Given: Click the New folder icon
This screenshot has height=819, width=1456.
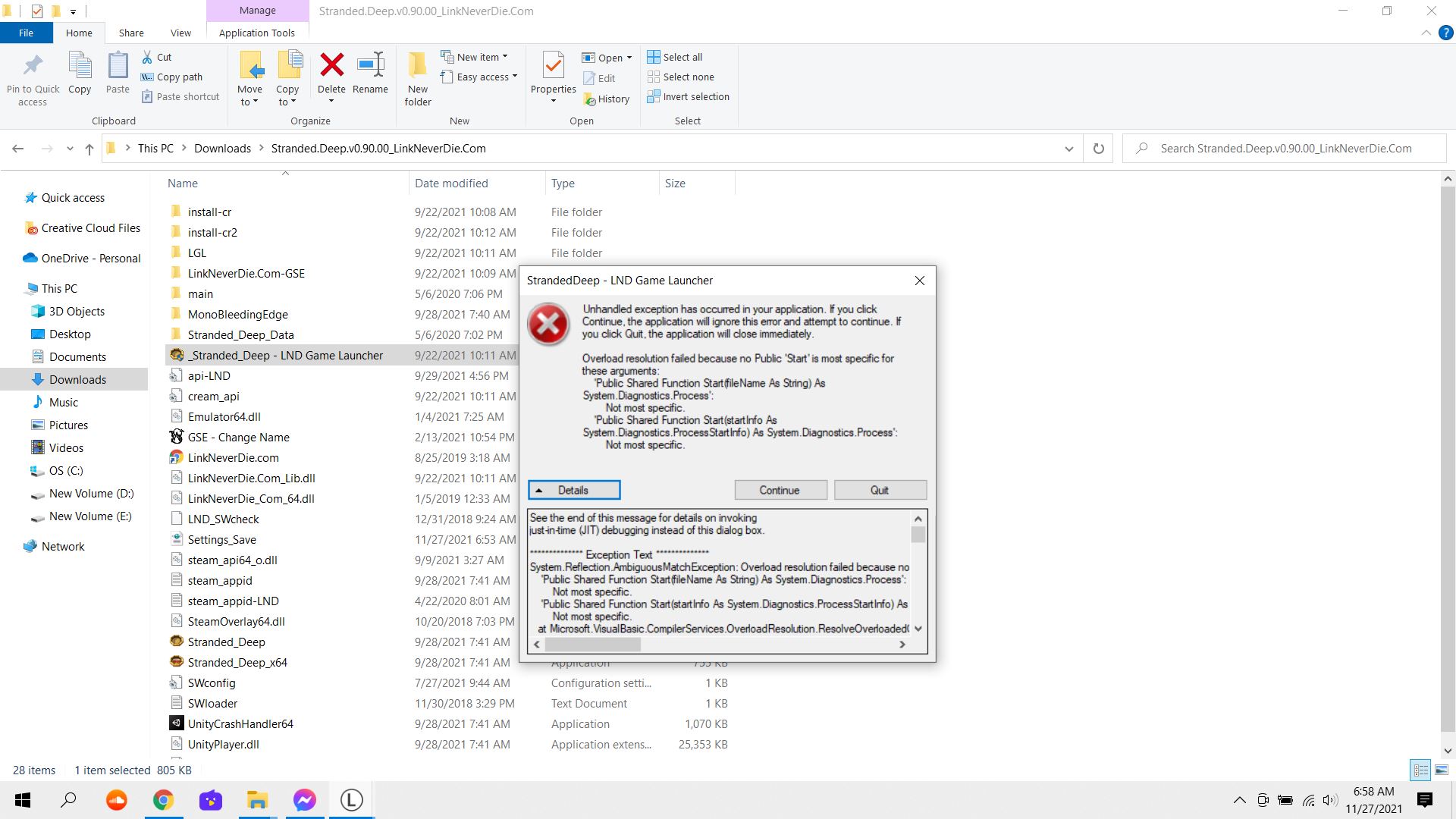Looking at the screenshot, I should click(x=417, y=66).
